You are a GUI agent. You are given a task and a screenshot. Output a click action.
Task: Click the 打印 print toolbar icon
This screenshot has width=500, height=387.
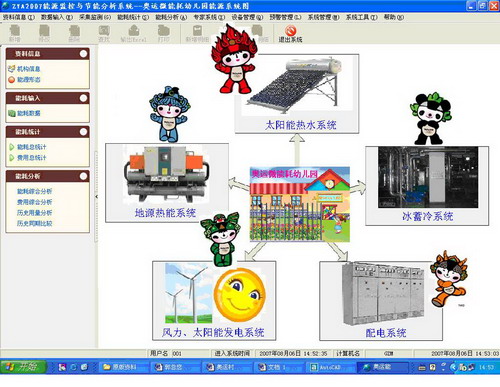click(x=163, y=34)
